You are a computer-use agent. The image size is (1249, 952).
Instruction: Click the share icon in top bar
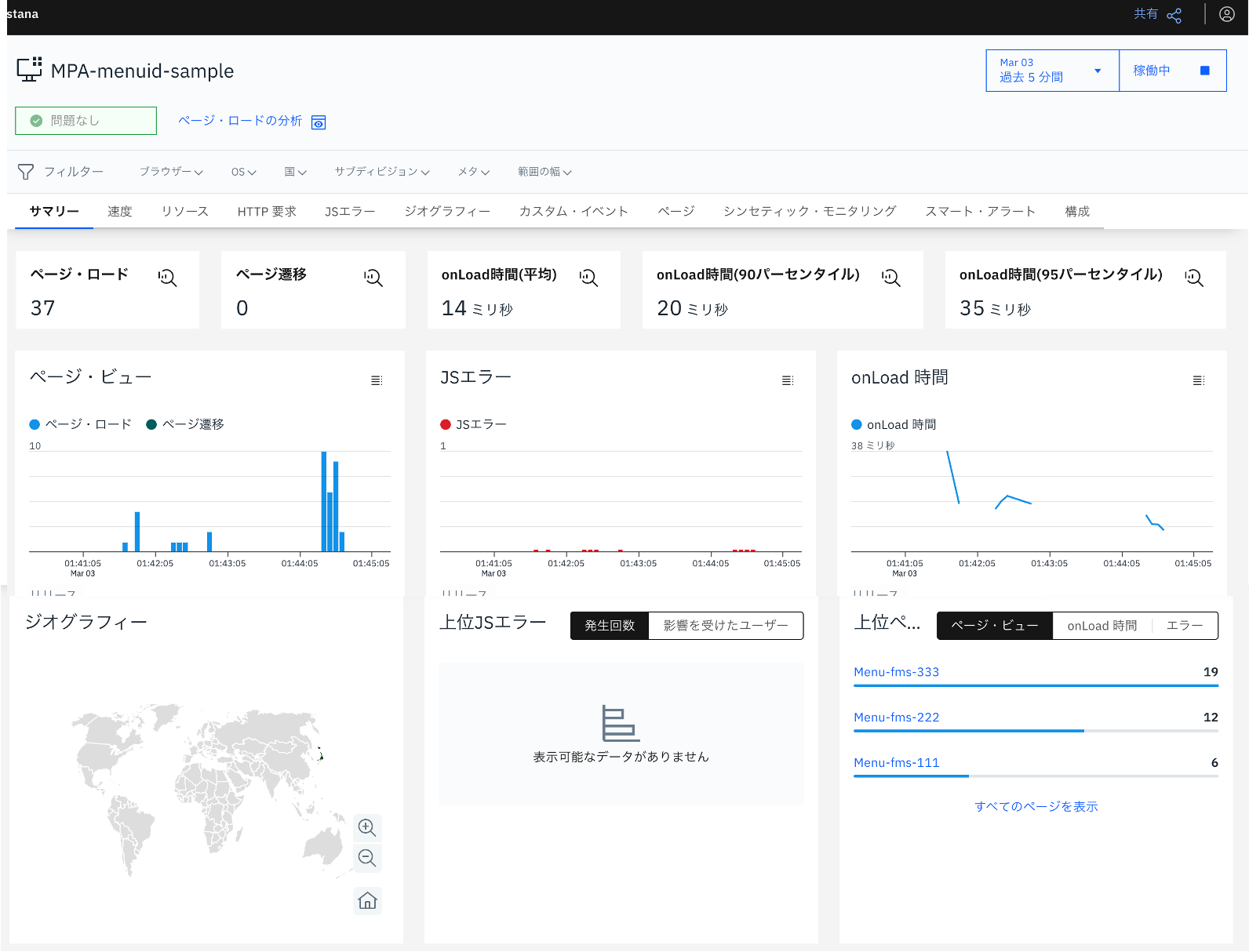coord(1174,16)
